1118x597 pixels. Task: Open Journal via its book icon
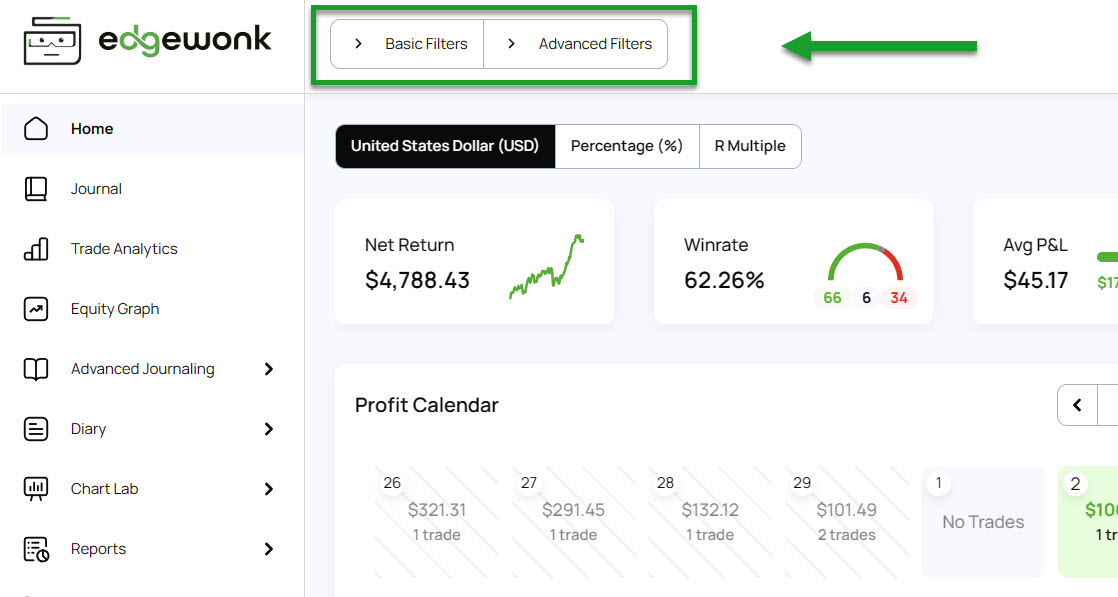tap(36, 189)
